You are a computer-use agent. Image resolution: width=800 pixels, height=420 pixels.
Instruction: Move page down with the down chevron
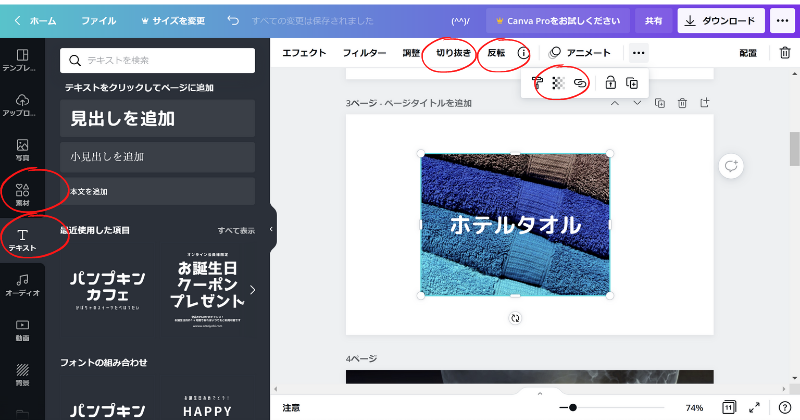[x=637, y=103]
